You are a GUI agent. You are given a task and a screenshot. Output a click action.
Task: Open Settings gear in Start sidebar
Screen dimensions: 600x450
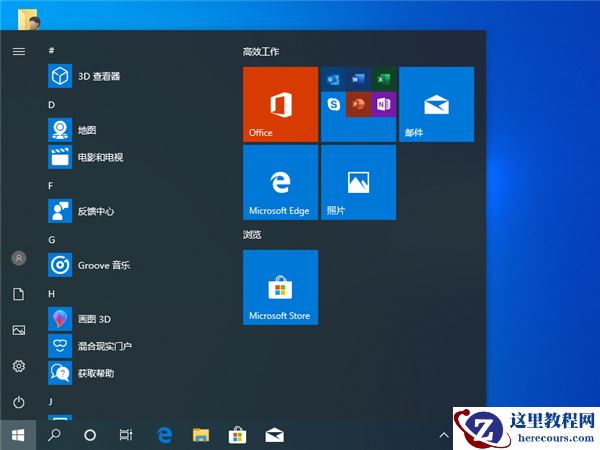[19, 366]
